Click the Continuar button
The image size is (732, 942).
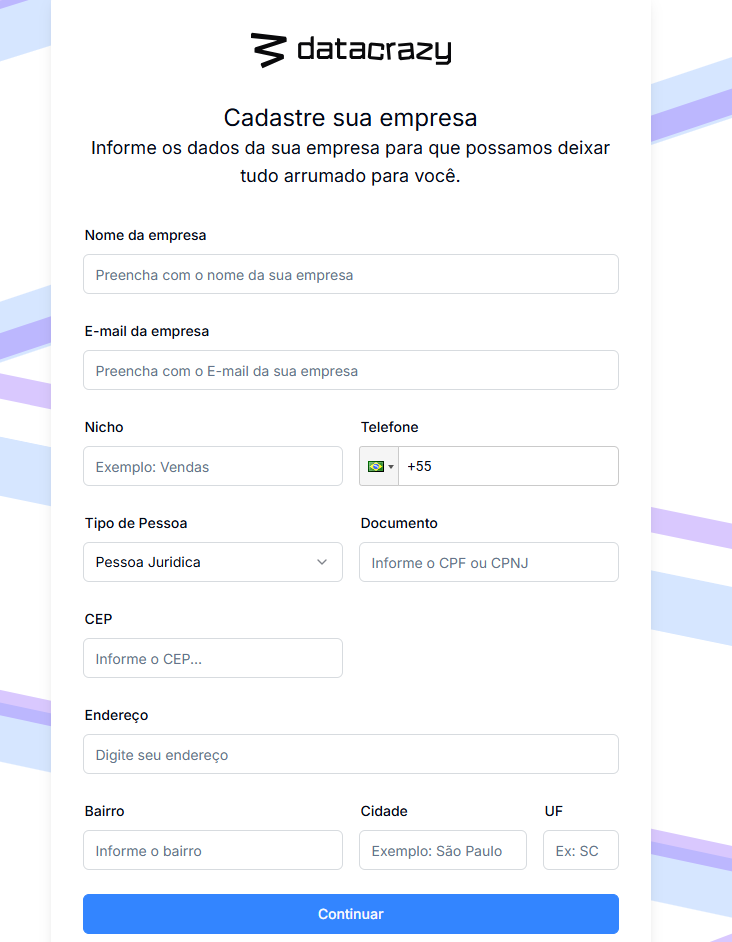[351, 914]
